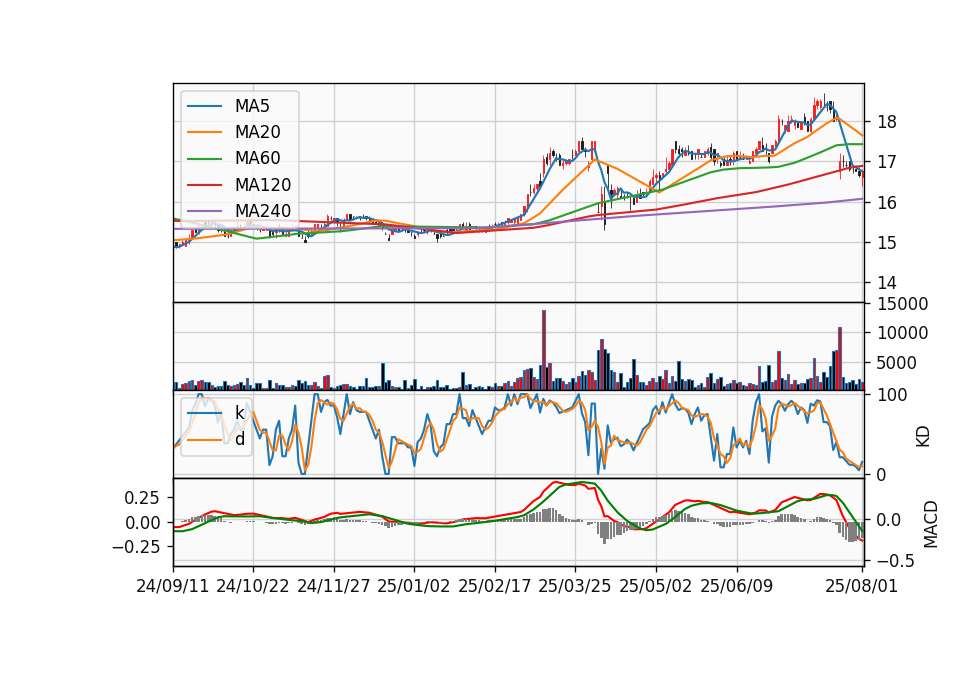The height and width of the screenshot is (690, 960).
Task: Click the MACD left axis value −0.25
Action: point(136,547)
